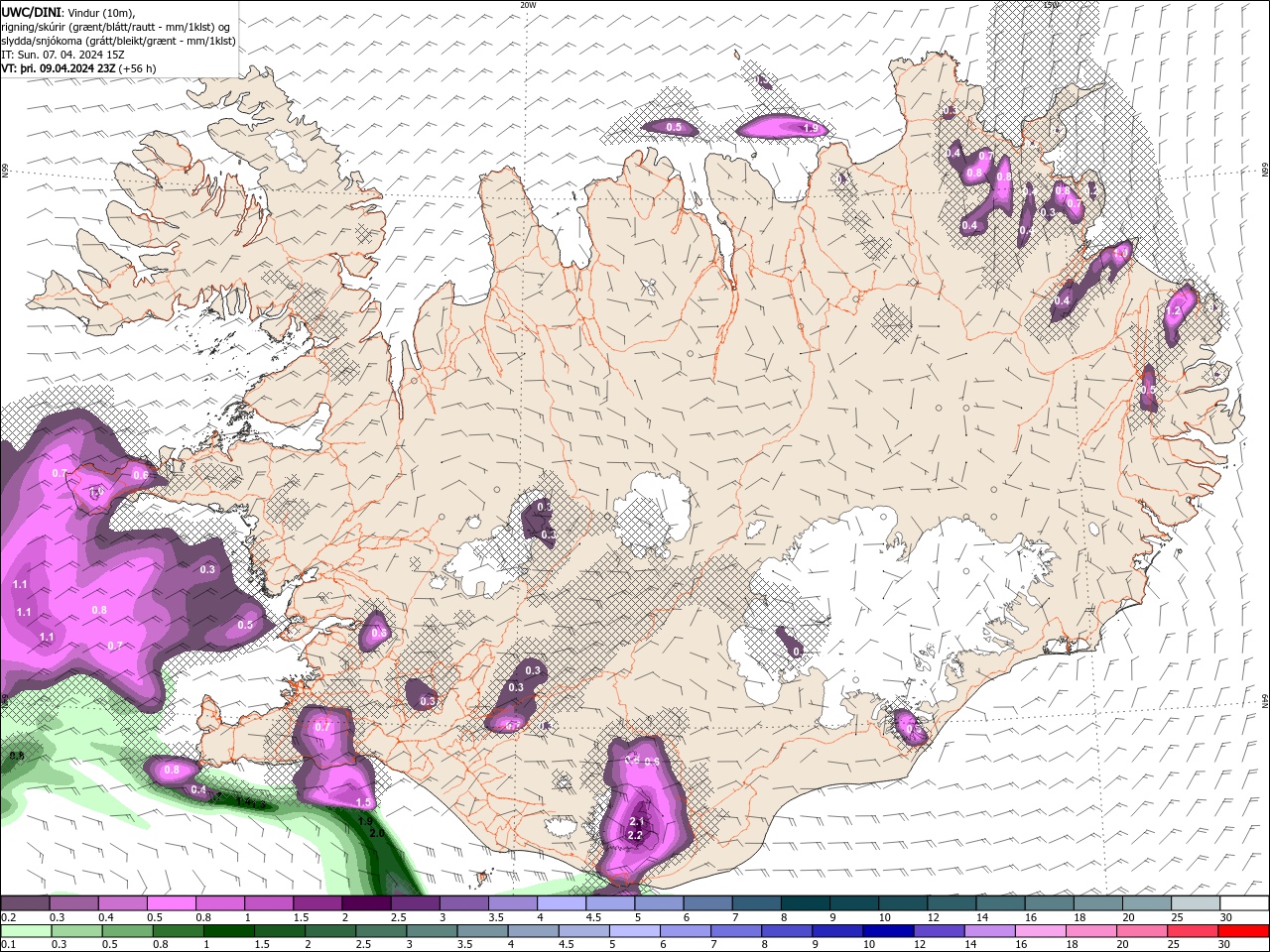Pick the royal blue 8 swatch in rain scale
The height and width of the screenshot is (952, 1270).
tap(787, 931)
